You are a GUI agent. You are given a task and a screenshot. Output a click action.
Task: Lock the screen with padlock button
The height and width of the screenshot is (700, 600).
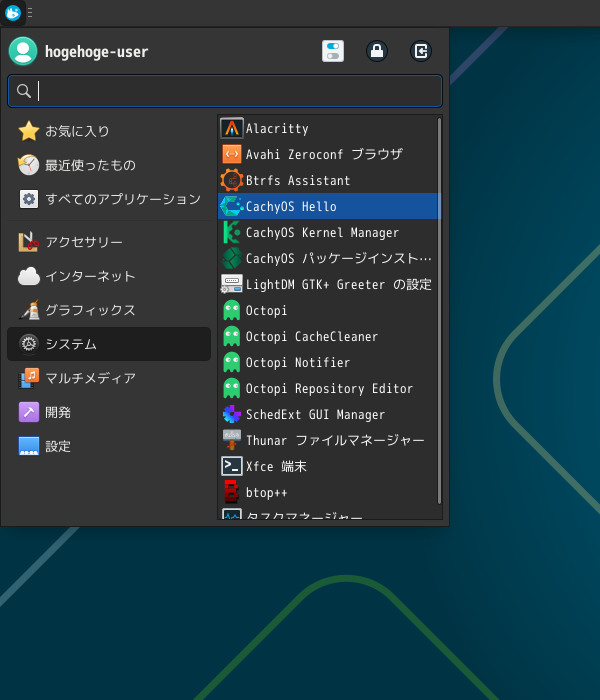tap(377, 51)
